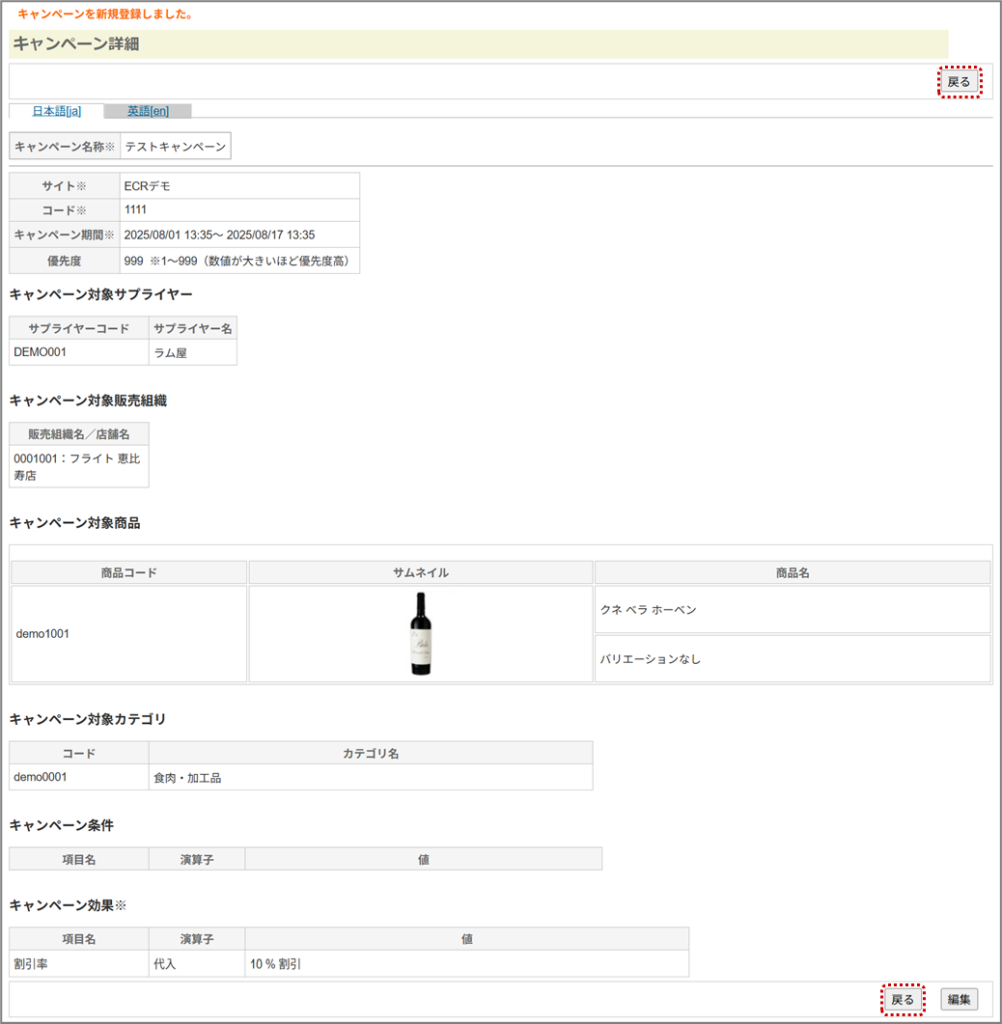Screen dimensions: 1002x1024
Task: Click the top 戻る button
Action: point(959,82)
